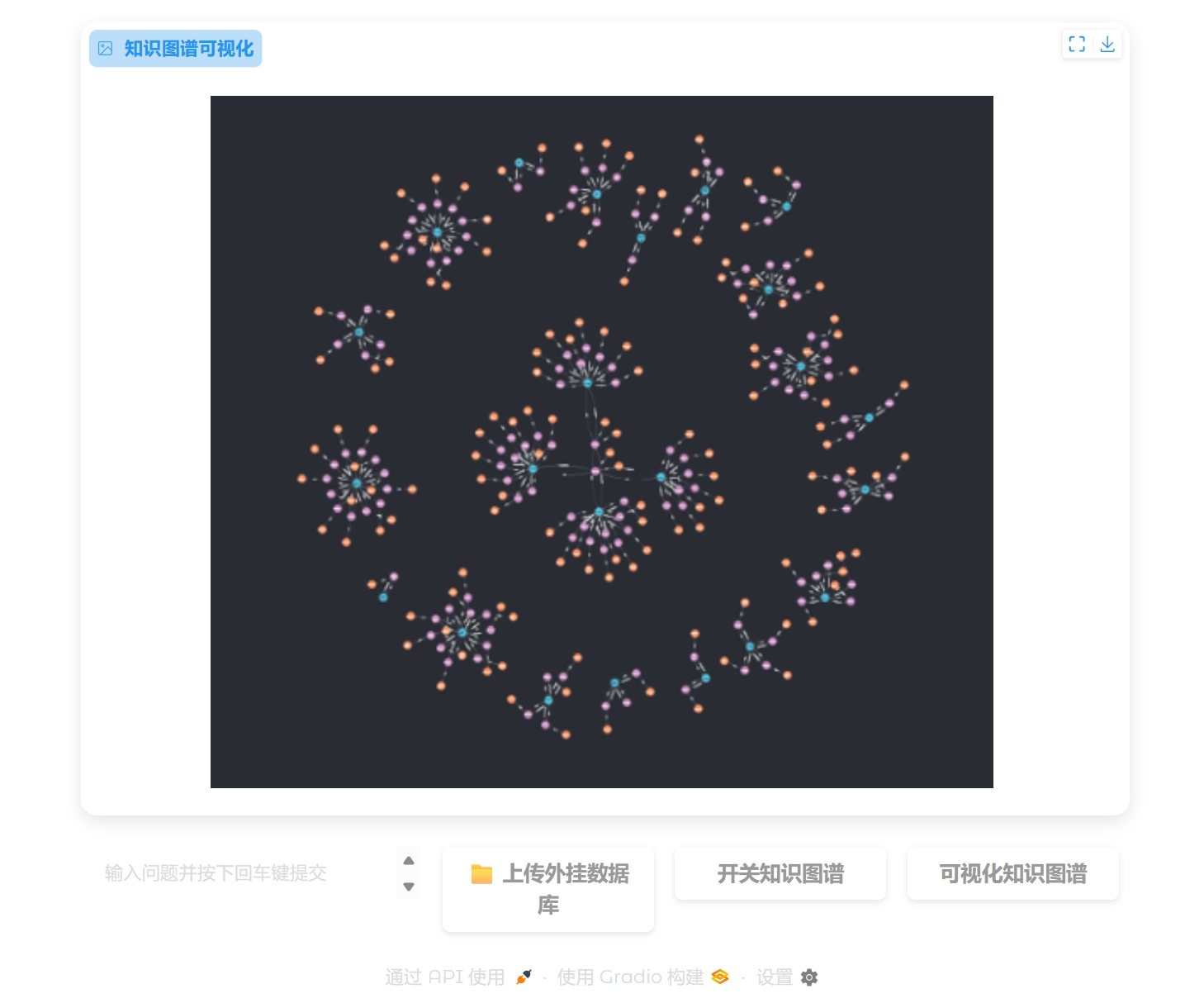Click the Gradio logo icon in the footer

click(x=720, y=977)
